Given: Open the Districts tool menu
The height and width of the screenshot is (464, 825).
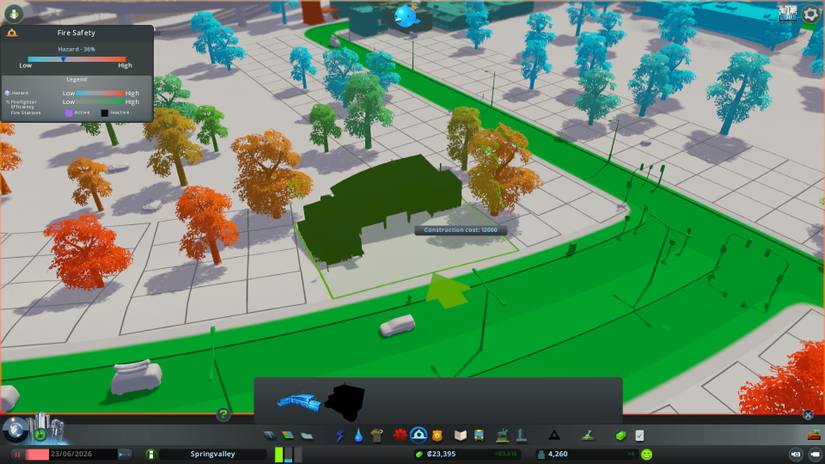Looking at the screenshot, I should coord(307,436).
